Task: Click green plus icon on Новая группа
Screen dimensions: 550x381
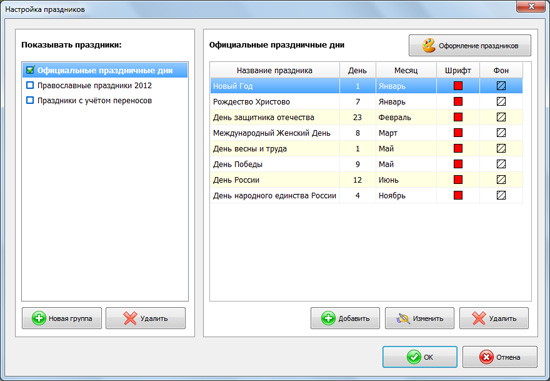Action: 39,318
